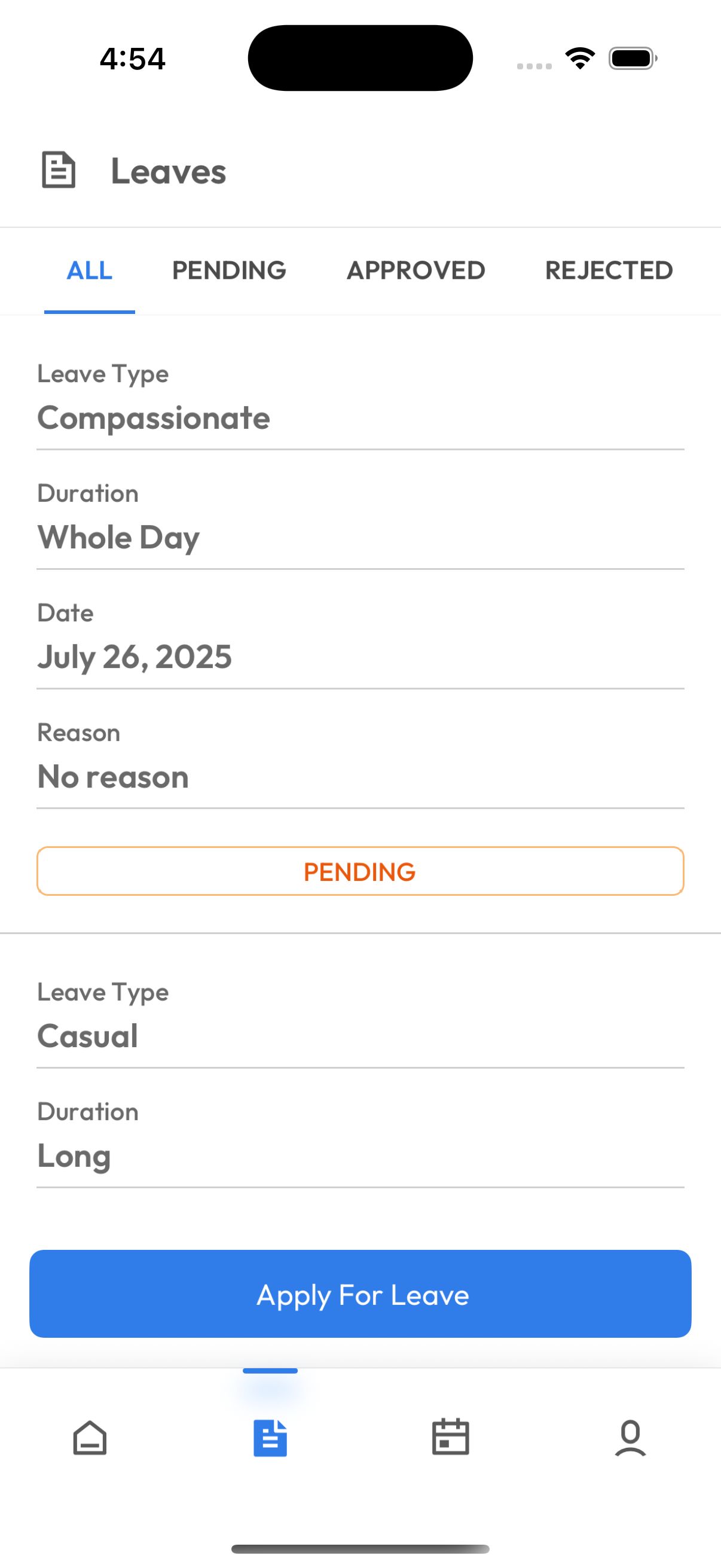
Task: Tap the battery status icon
Action: (632, 59)
